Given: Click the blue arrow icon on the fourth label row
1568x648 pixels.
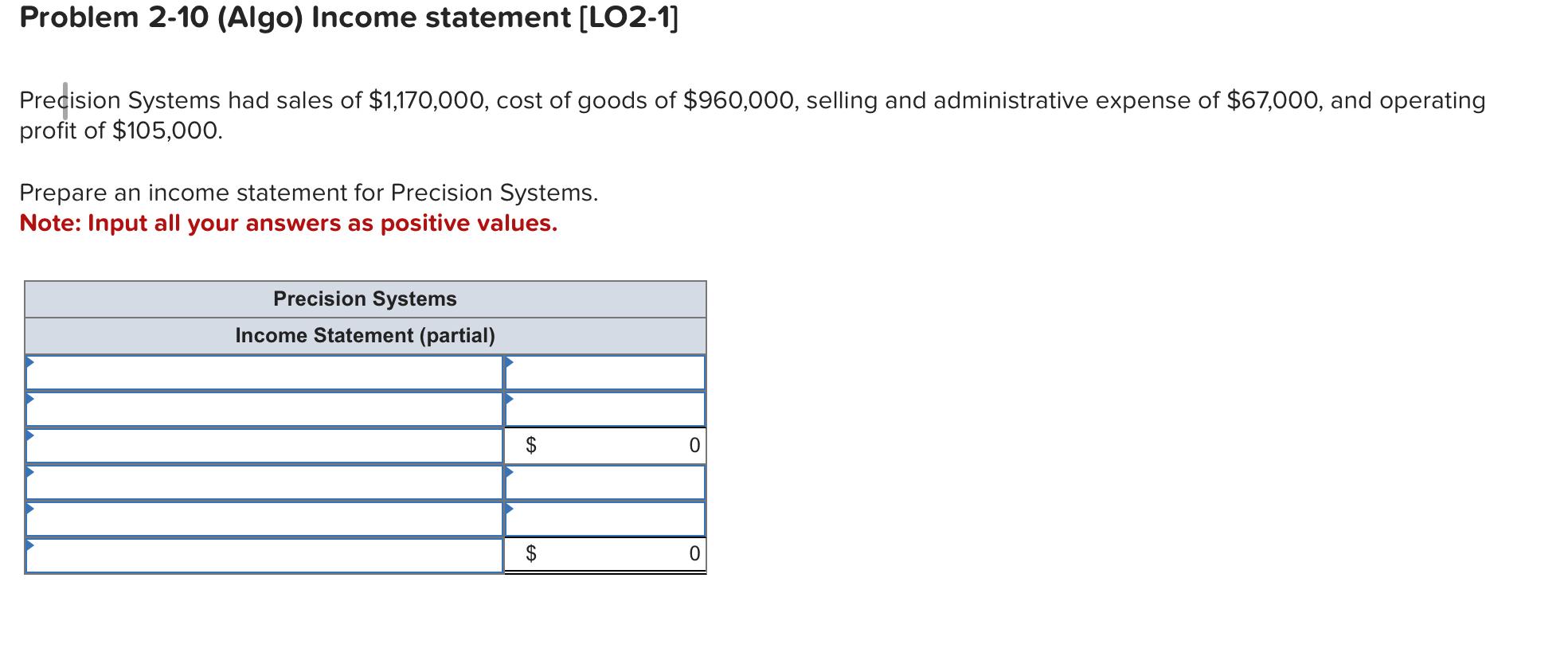Looking at the screenshot, I should (x=31, y=474).
